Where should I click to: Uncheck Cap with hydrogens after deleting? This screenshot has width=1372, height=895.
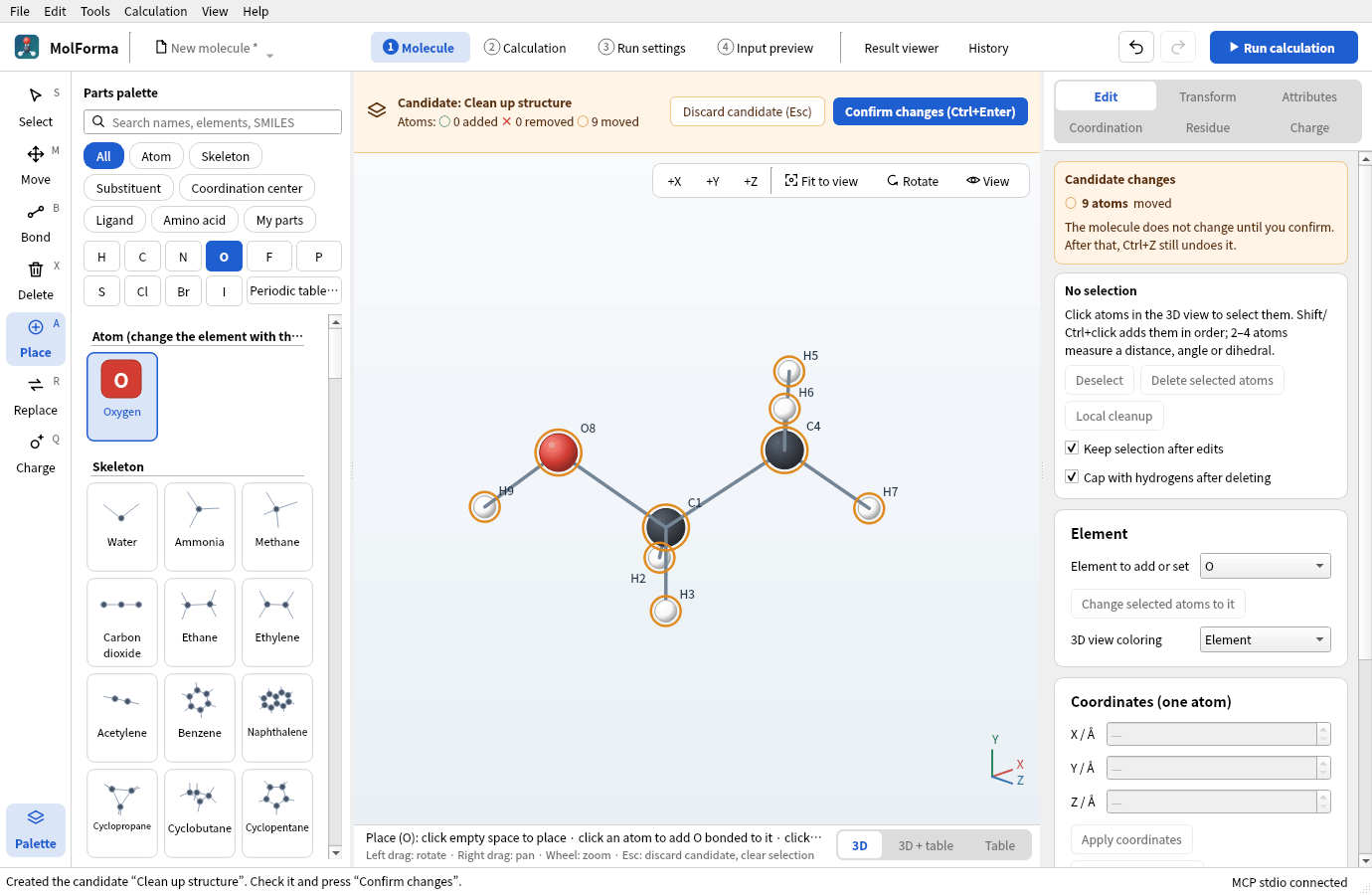tap(1072, 477)
